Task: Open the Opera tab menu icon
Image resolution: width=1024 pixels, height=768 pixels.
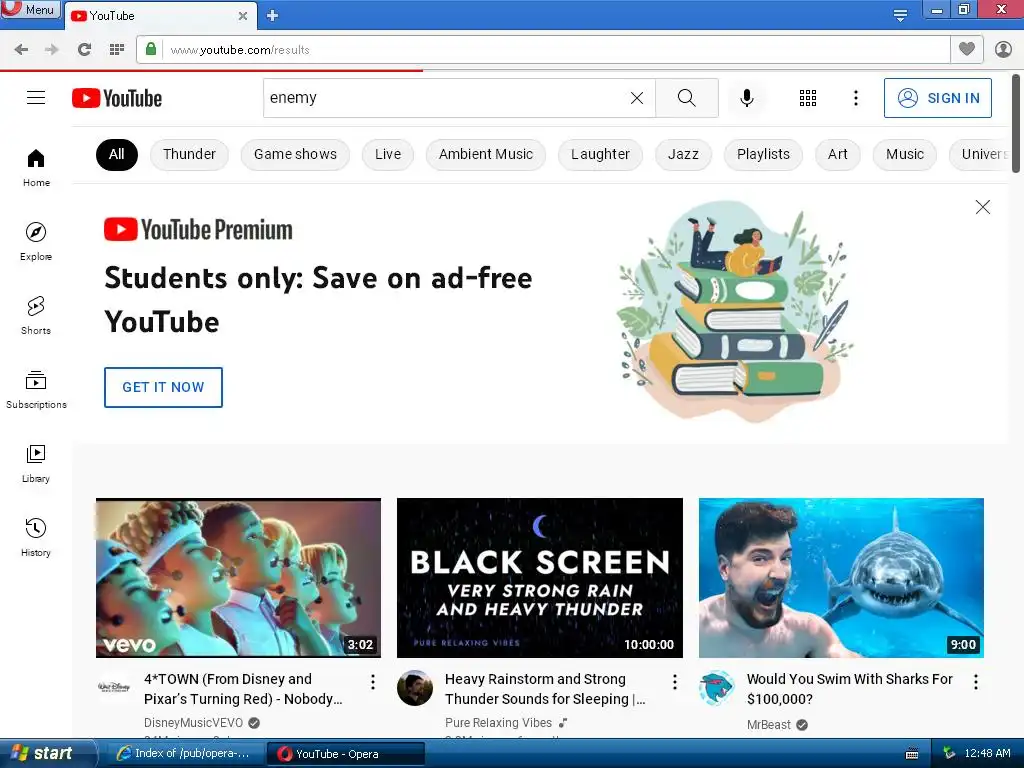Action: click(900, 15)
